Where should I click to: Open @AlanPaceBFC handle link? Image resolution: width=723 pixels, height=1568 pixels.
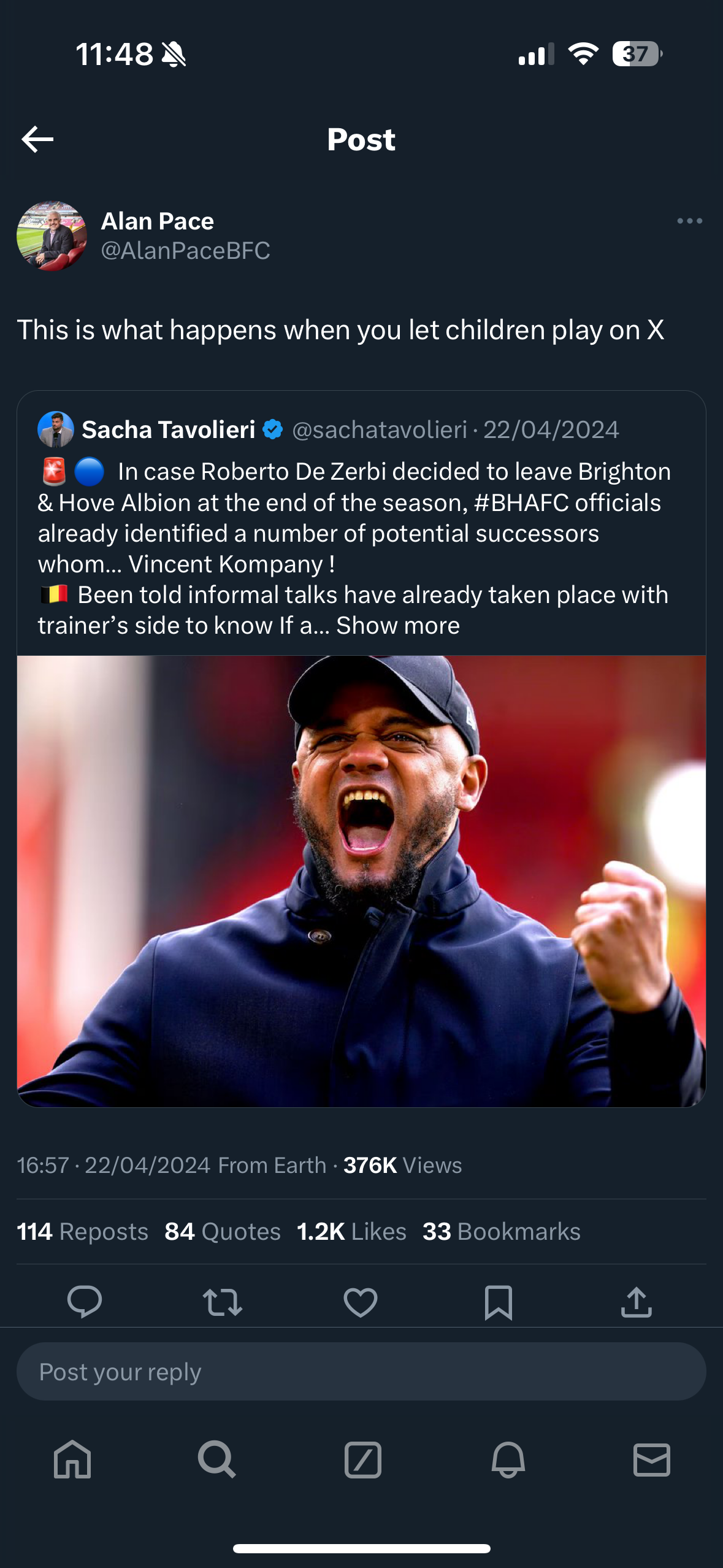coord(185,250)
